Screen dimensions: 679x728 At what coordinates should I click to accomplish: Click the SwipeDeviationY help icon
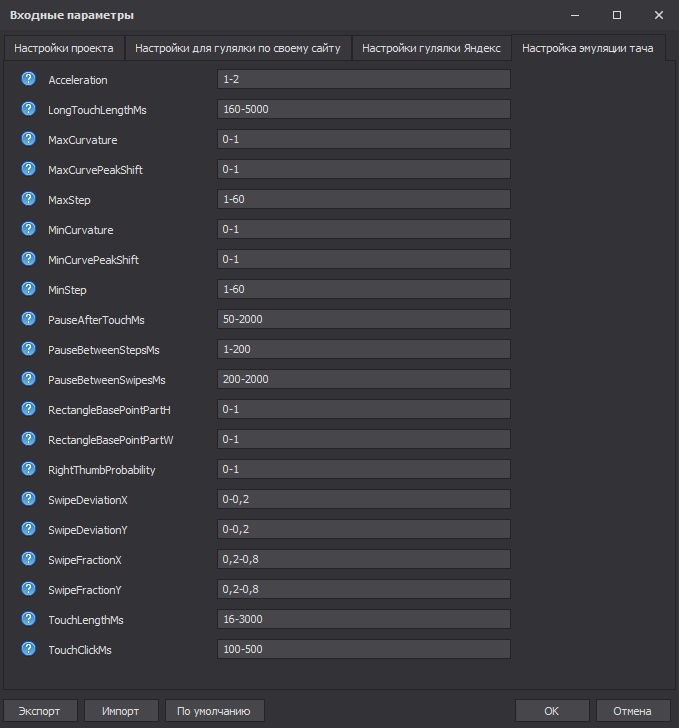(28, 529)
